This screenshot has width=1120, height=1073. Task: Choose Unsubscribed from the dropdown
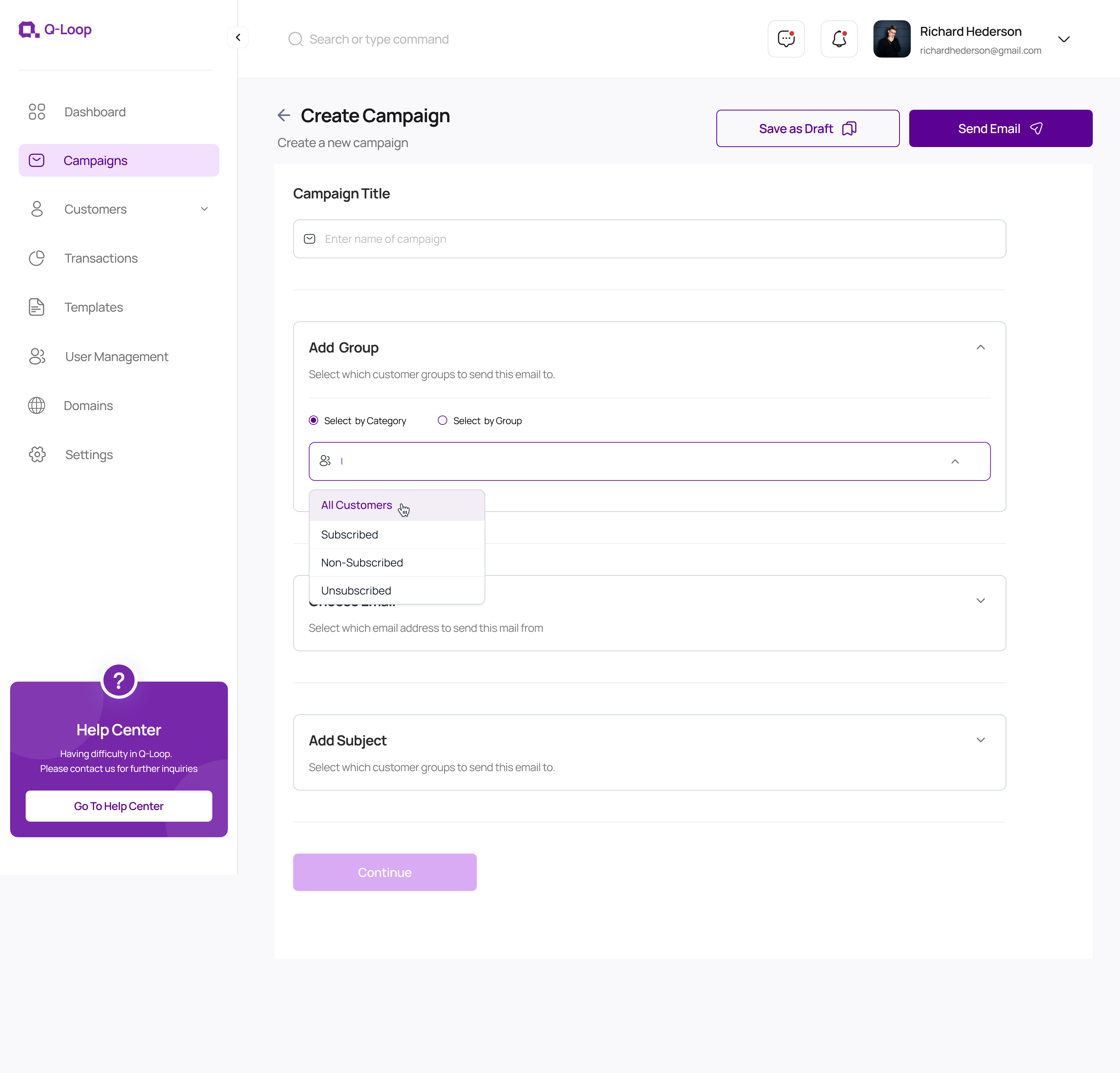coord(397,591)
